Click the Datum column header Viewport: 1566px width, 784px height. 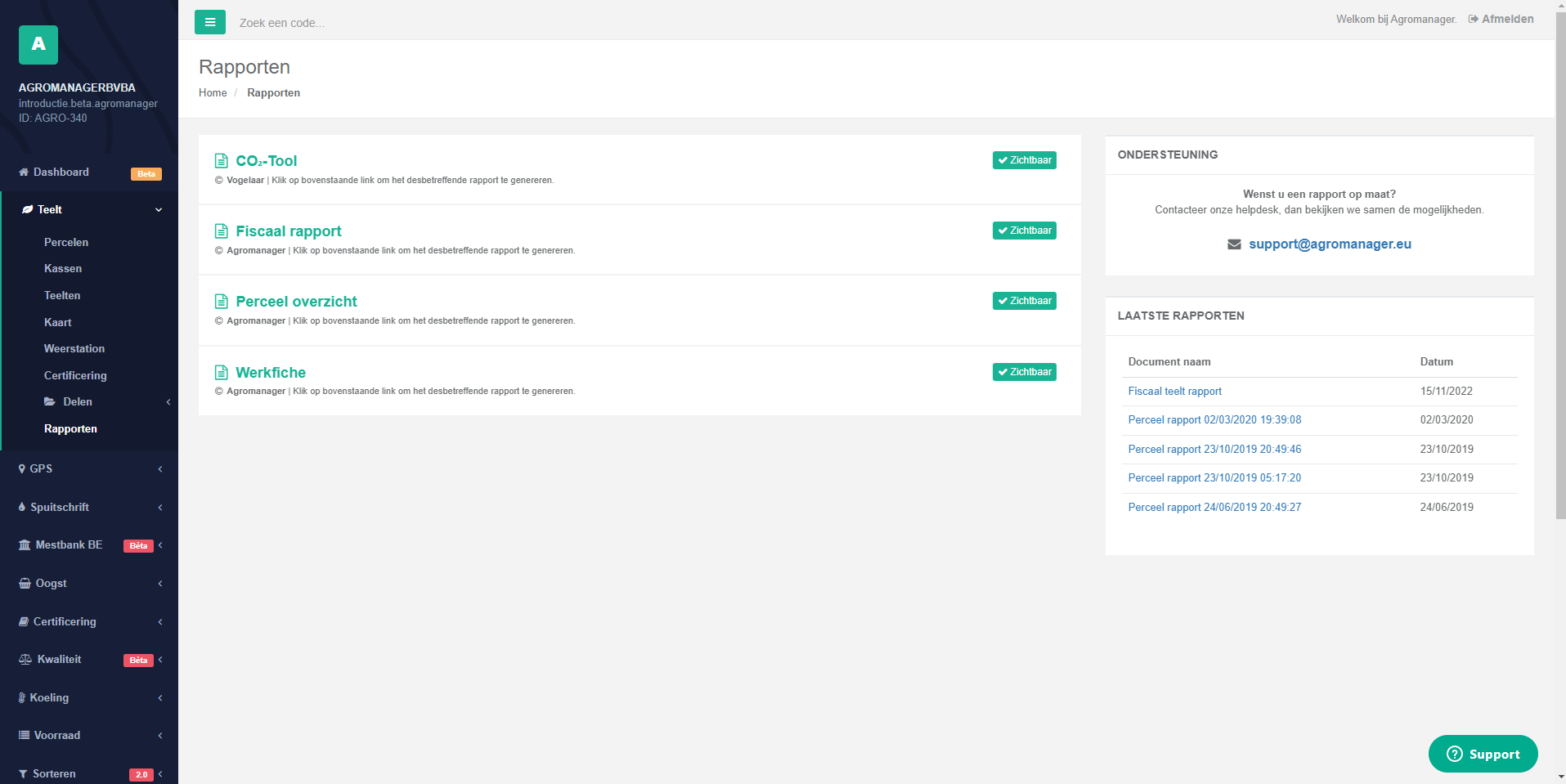pos(1436,362)
